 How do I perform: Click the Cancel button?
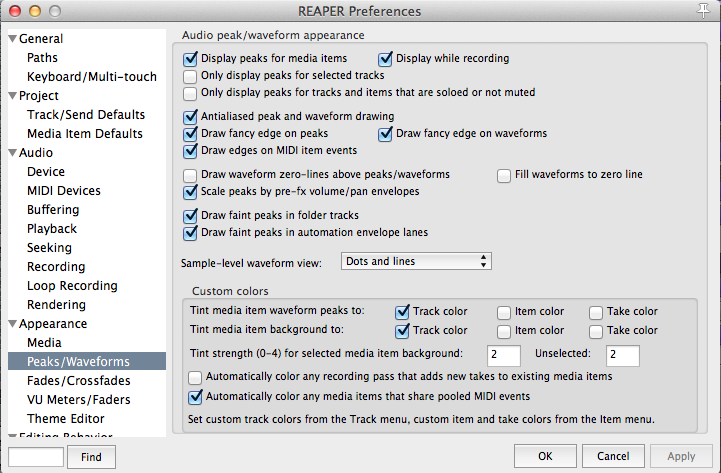613,456
